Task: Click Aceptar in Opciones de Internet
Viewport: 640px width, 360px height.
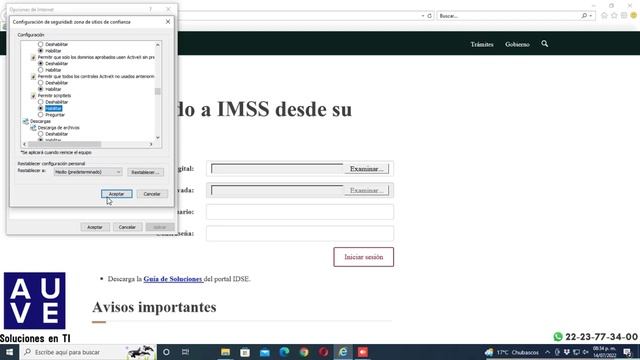Action: coord(95,227)
